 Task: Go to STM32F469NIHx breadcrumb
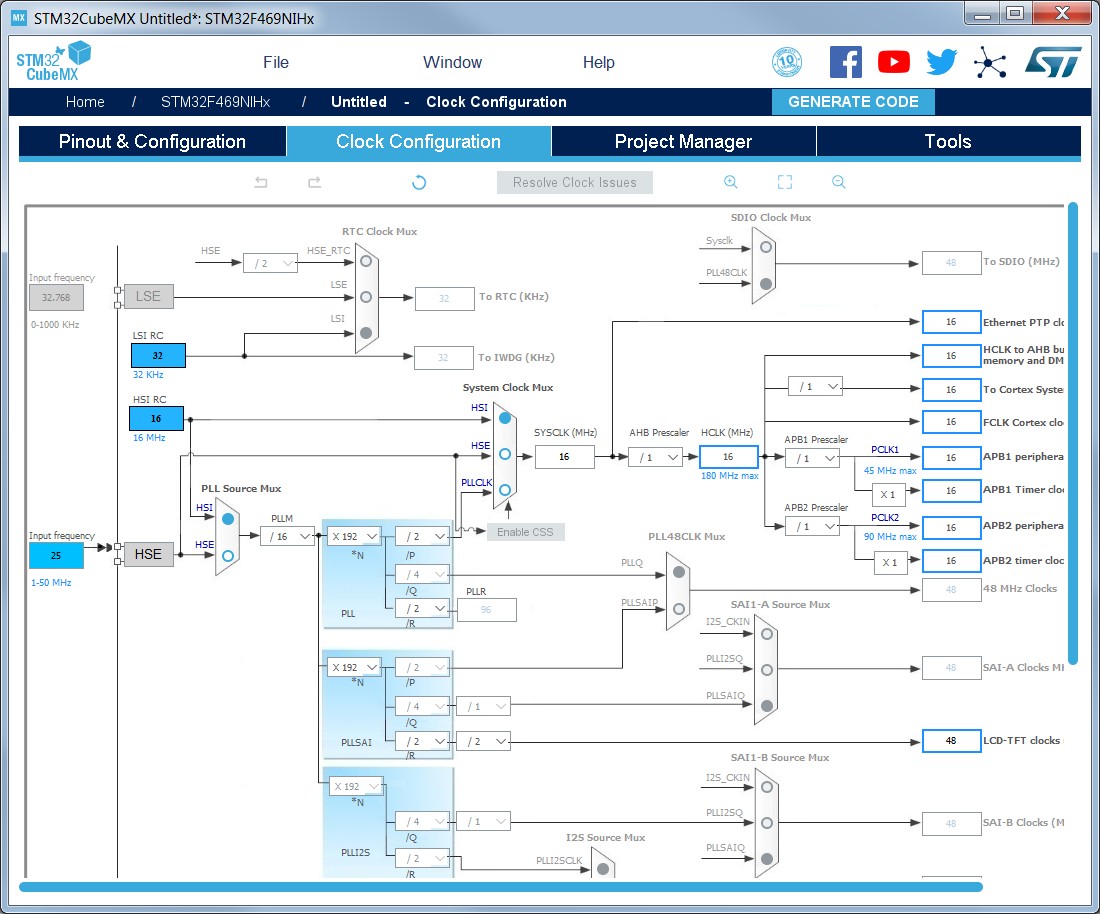[215, 102]
